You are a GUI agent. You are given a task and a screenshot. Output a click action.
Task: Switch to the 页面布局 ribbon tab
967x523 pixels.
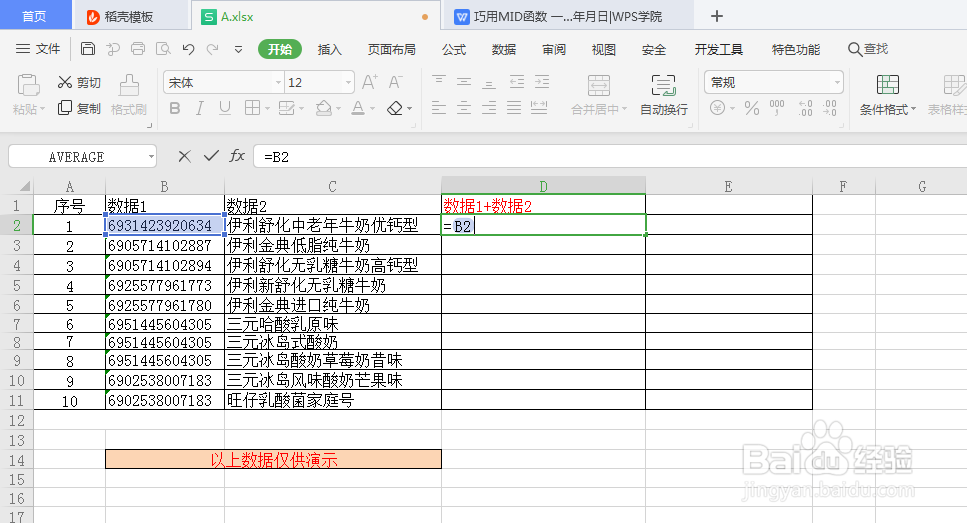pyautogui.click(x=392, y=49)
